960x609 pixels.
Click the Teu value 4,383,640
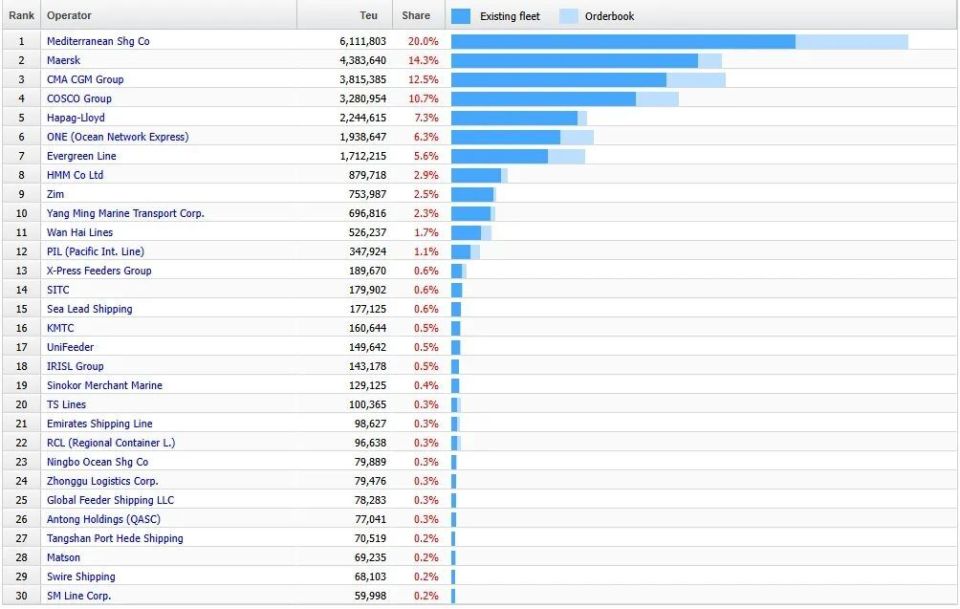point(363,60)
